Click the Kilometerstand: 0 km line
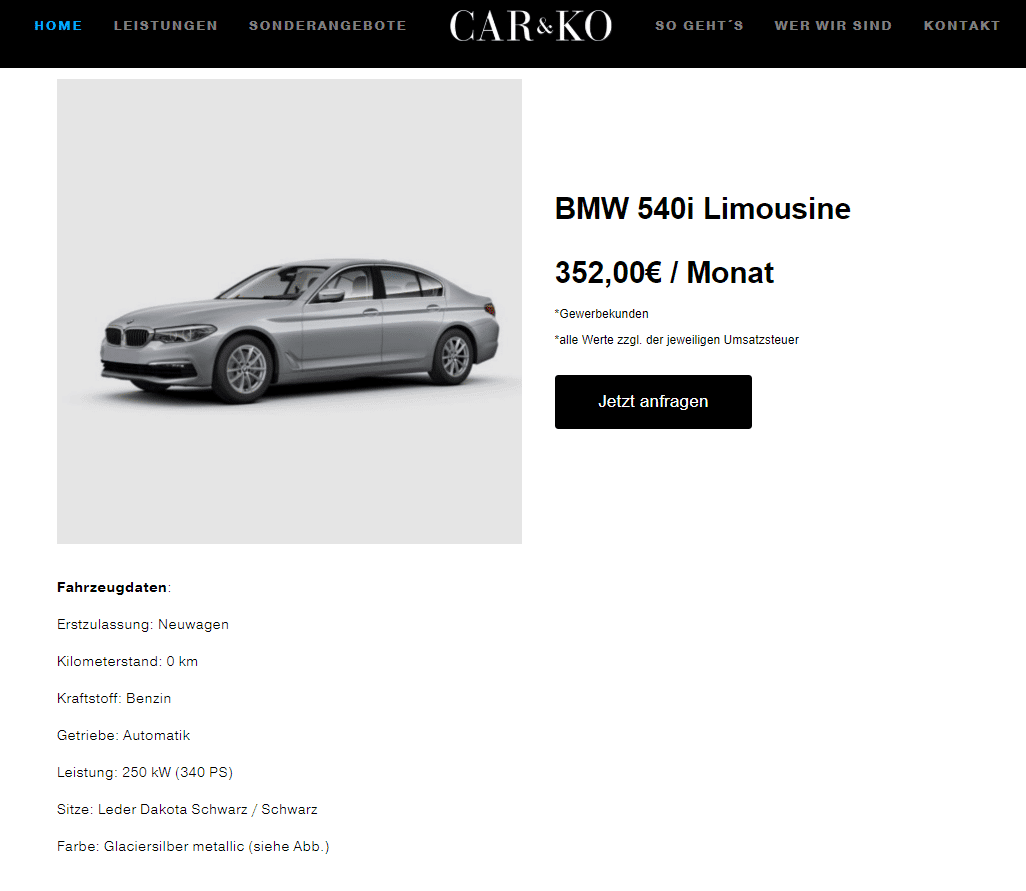The height and width of the screenshot is (891, 1026). pos(127,661)
